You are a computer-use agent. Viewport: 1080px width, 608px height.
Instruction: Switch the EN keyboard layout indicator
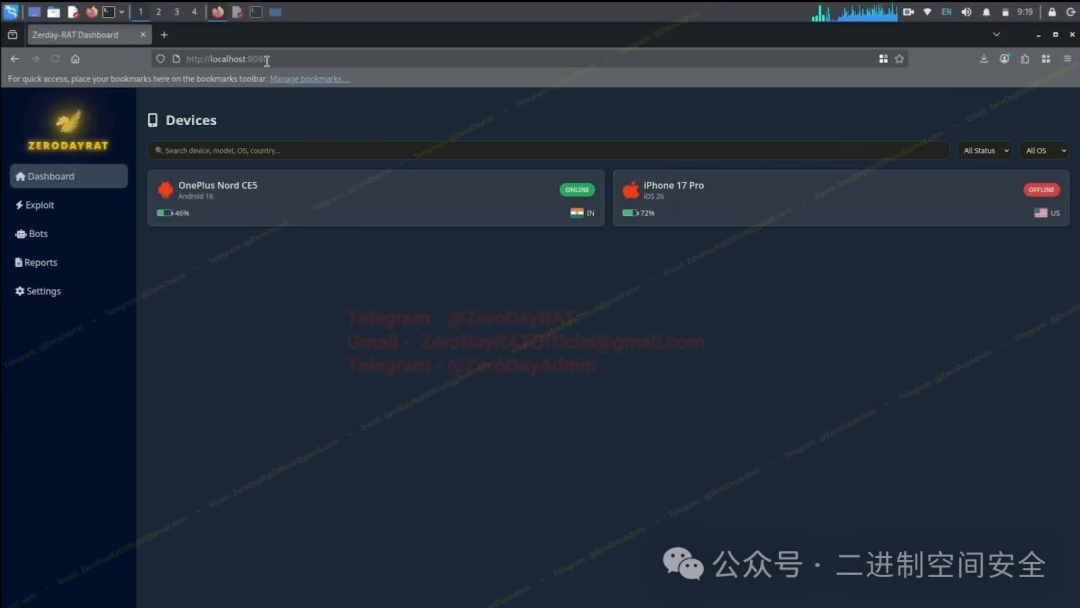coord(946,12)
